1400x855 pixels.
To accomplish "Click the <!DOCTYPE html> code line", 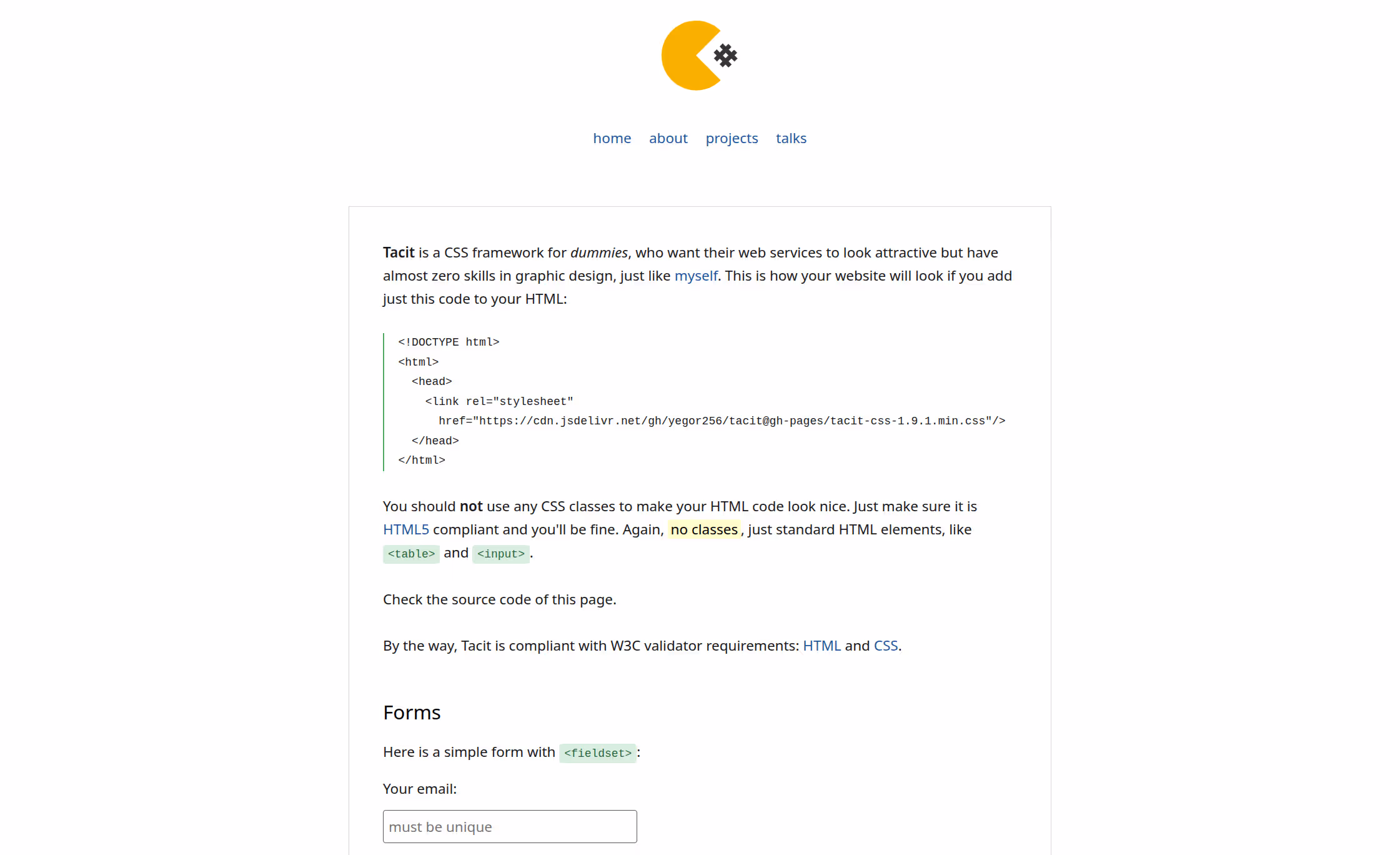I will (449, 342).
